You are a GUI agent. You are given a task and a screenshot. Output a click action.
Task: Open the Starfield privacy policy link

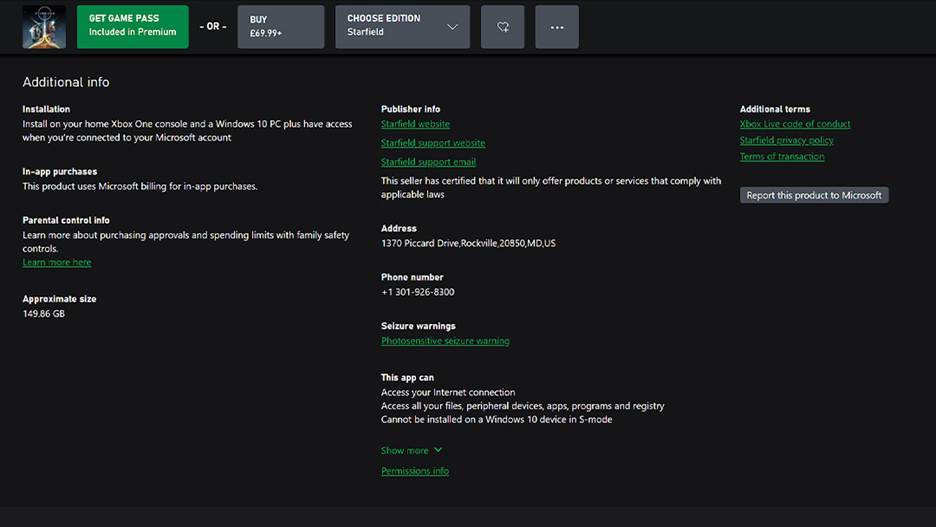coord(786,141)
